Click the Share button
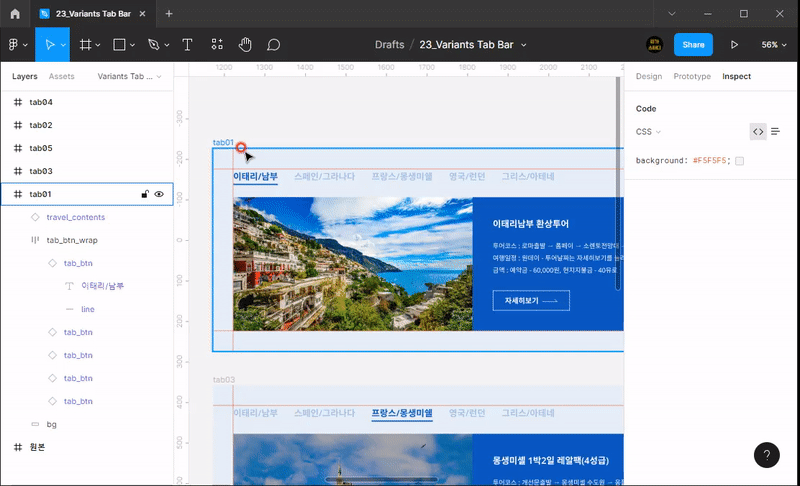This screenshot has width=800, height=486. tap(693, 45)
